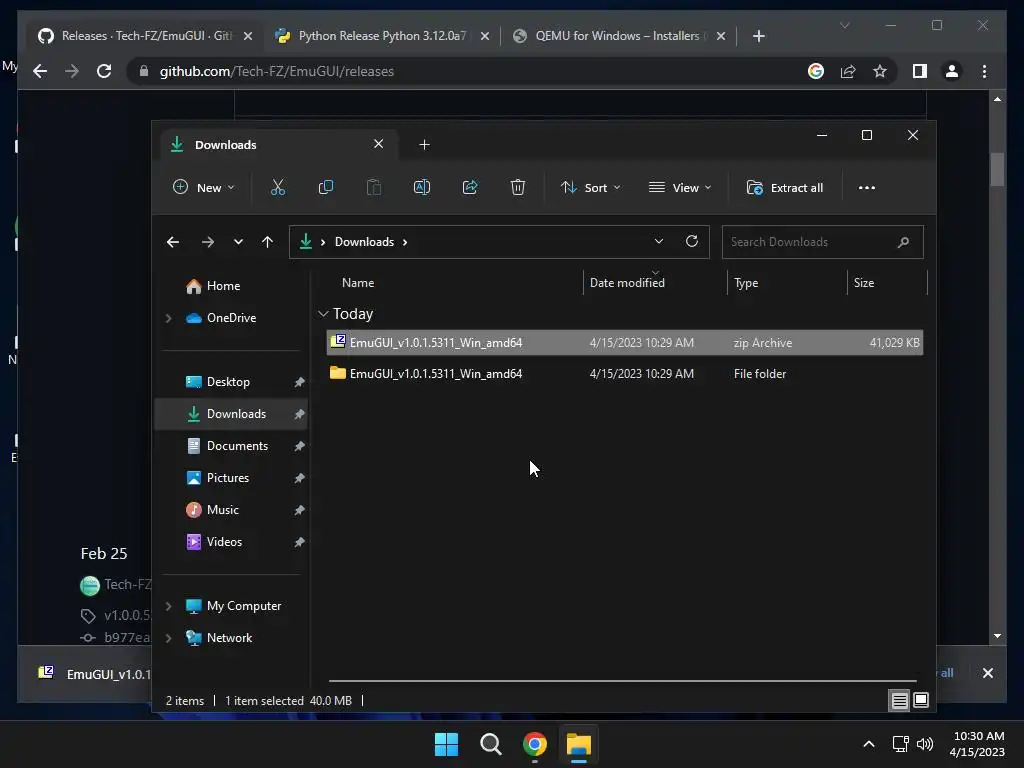Go back in File Explorer navigation
Viewport: 1024px width, 768px height.
173,242
